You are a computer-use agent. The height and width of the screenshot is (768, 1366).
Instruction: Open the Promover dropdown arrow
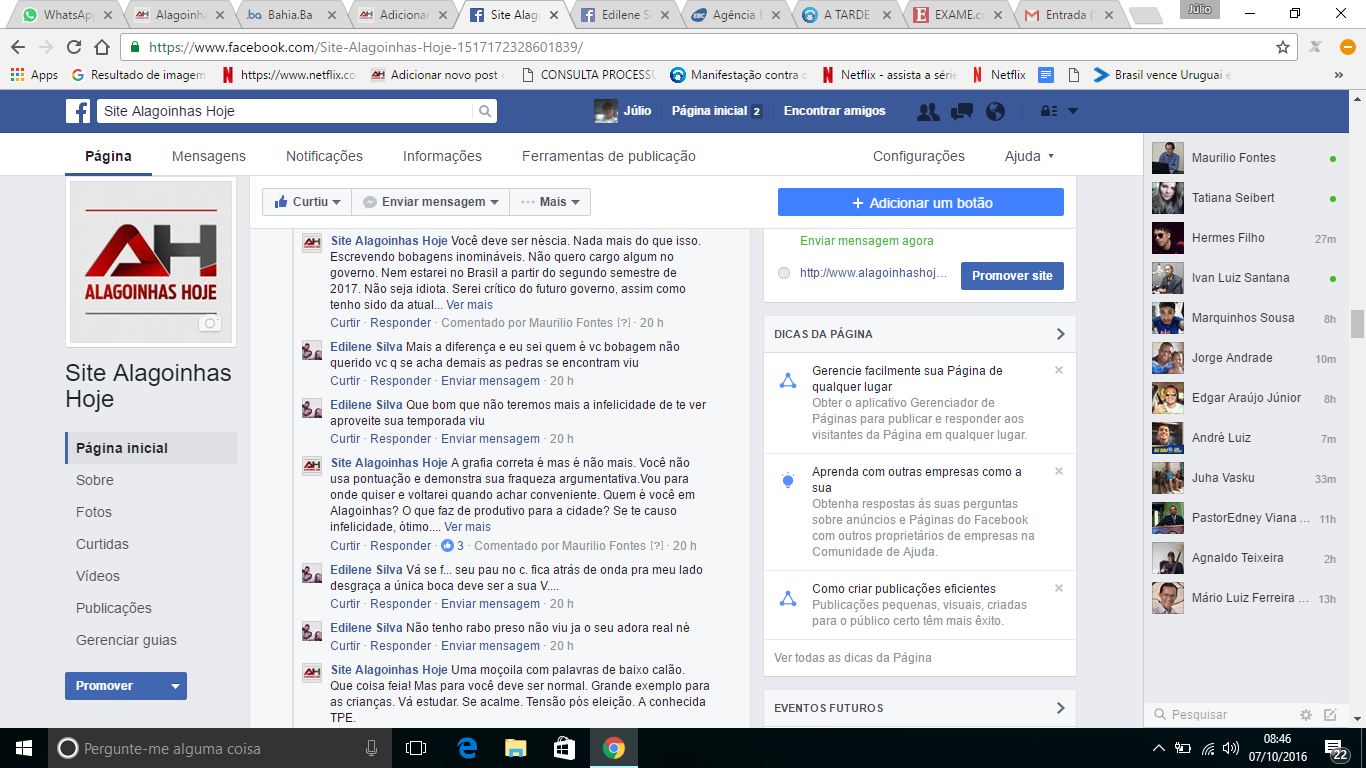click(x=175, y=686)
